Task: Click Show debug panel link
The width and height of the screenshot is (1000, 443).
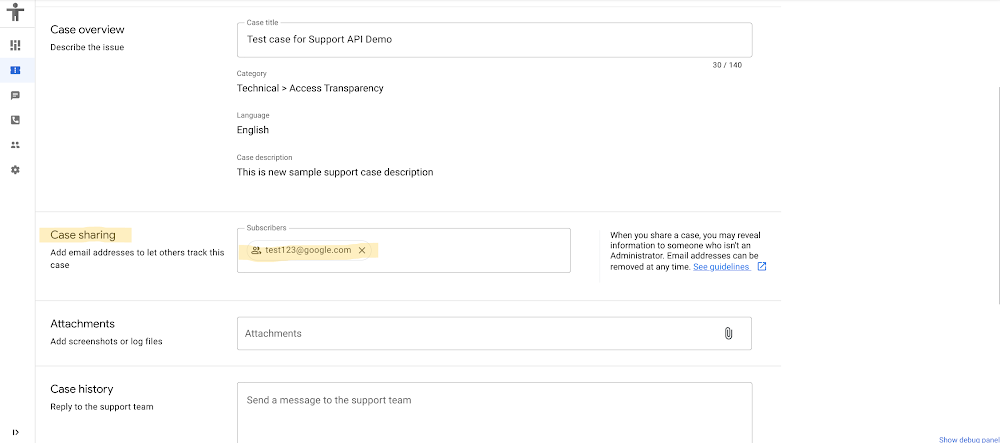Action: pos(968,439)
